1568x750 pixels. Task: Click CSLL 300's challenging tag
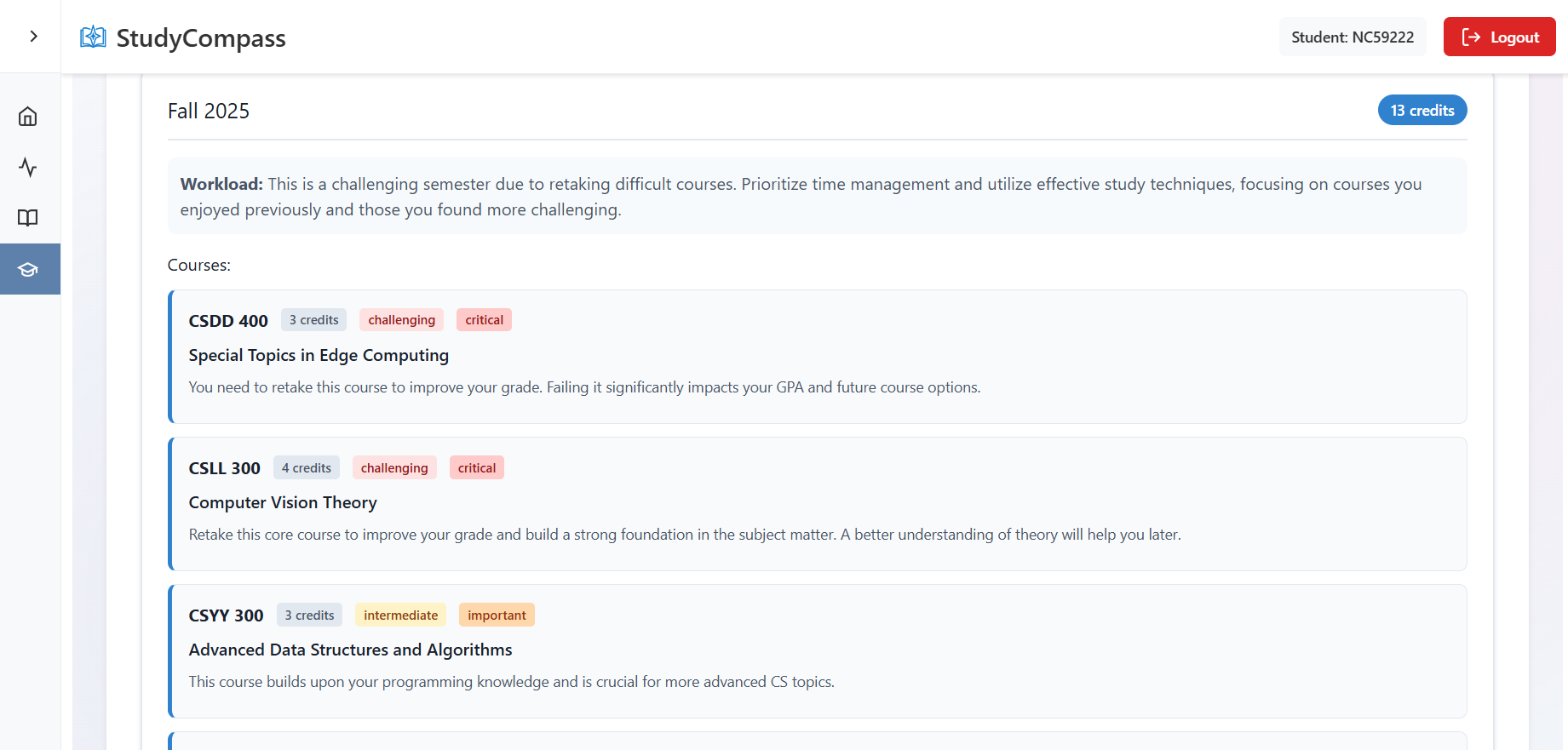394,468
